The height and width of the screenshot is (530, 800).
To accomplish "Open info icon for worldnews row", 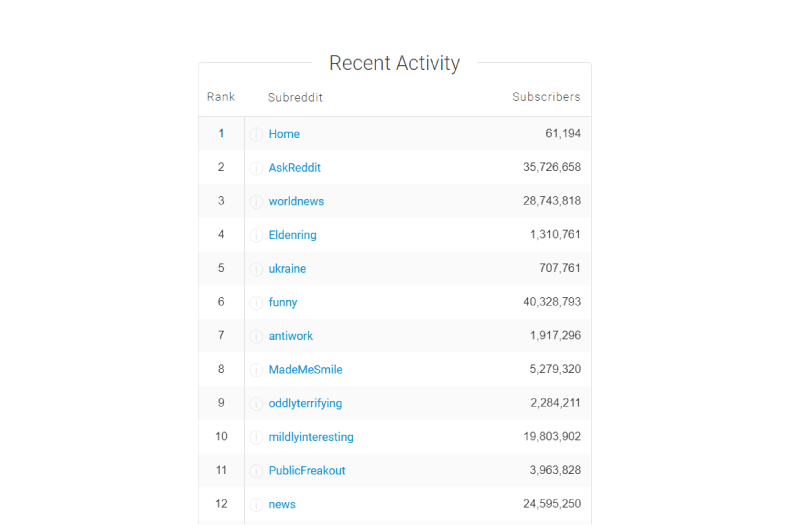I will point(256,201).
